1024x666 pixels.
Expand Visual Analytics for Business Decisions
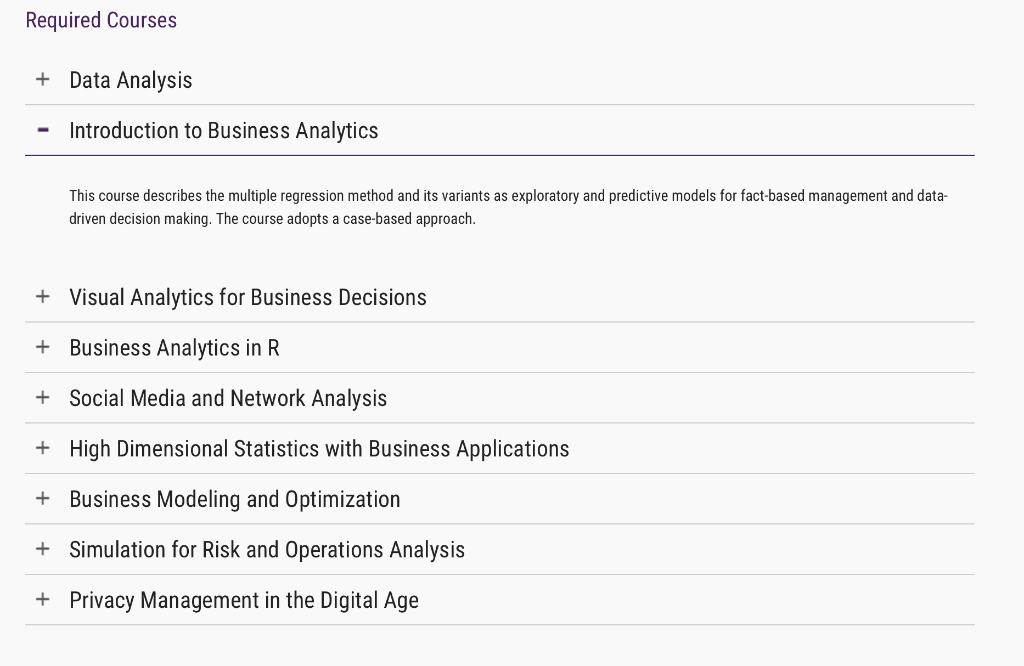click(x=248, y=297)
